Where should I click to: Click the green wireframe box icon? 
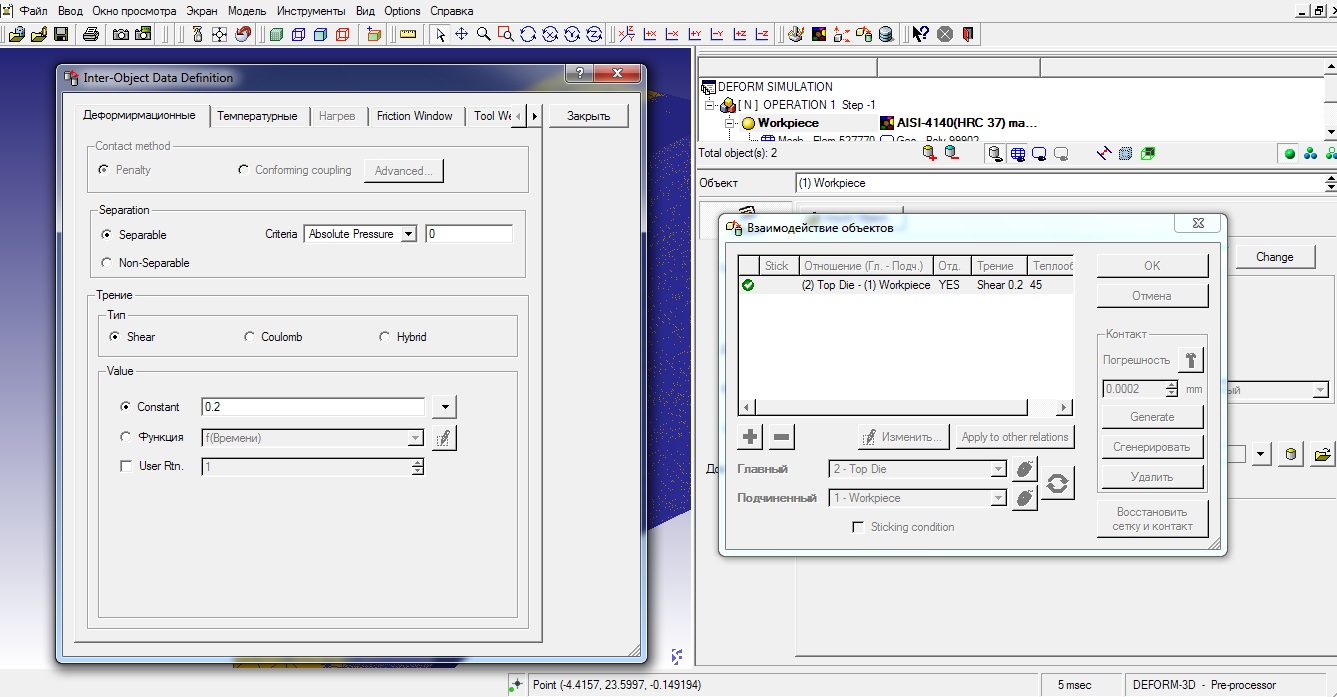point(1148,153)
